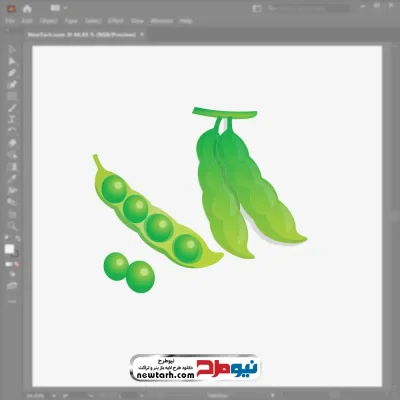Expand the Arrange Documents dropdown arrow
400x400 pixels.
click(x=66, y=8)
